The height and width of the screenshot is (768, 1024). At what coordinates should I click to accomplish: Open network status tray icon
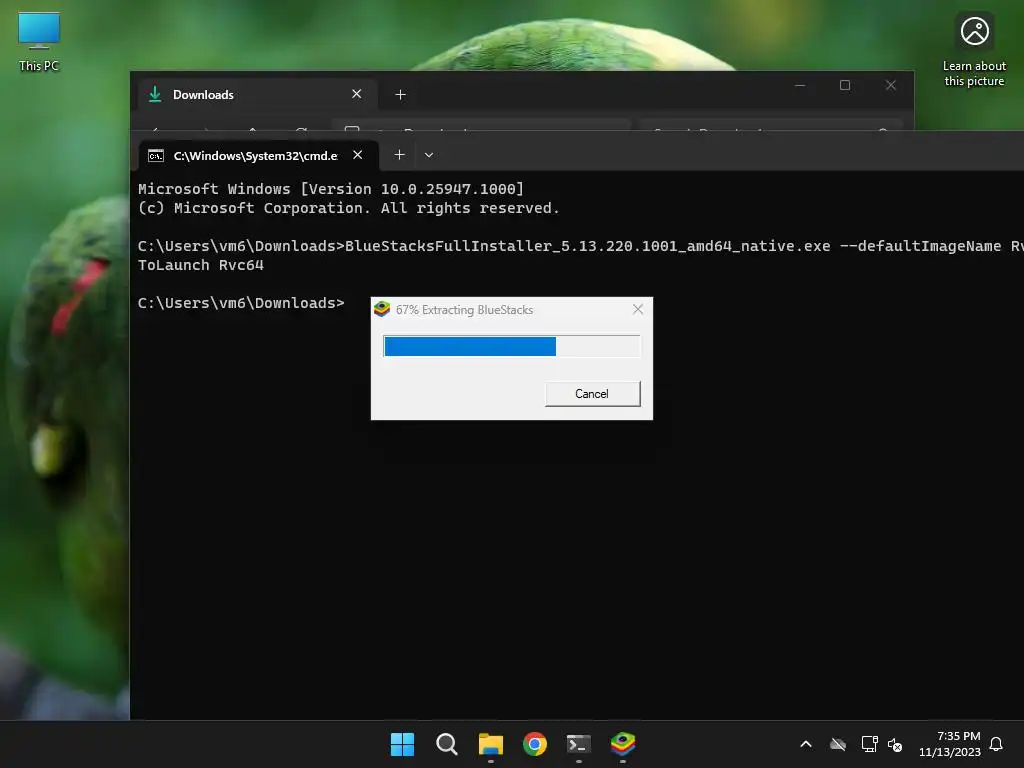(x=869, y=744)
